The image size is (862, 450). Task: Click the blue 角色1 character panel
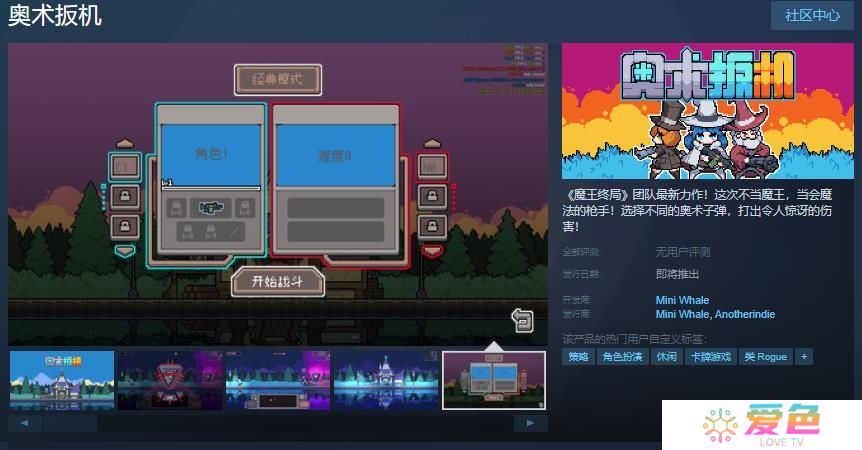tap(211, 155)
